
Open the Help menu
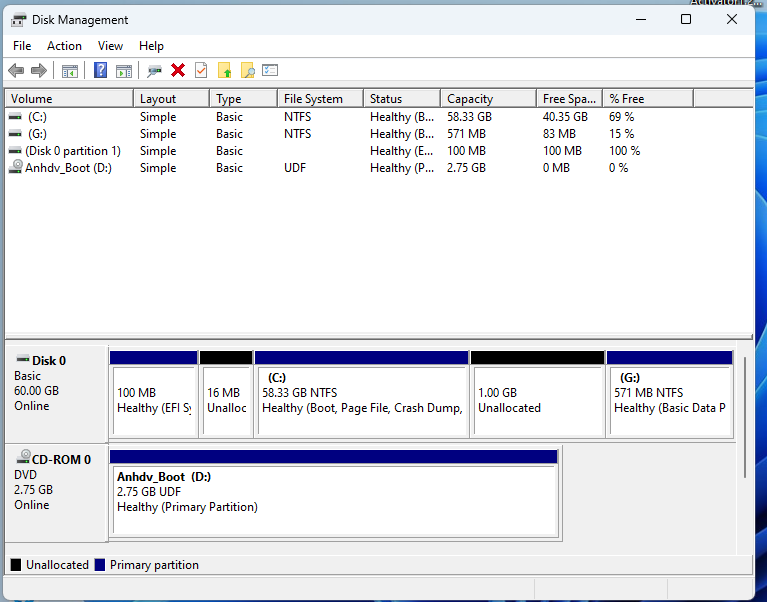(x=151, y=46)
